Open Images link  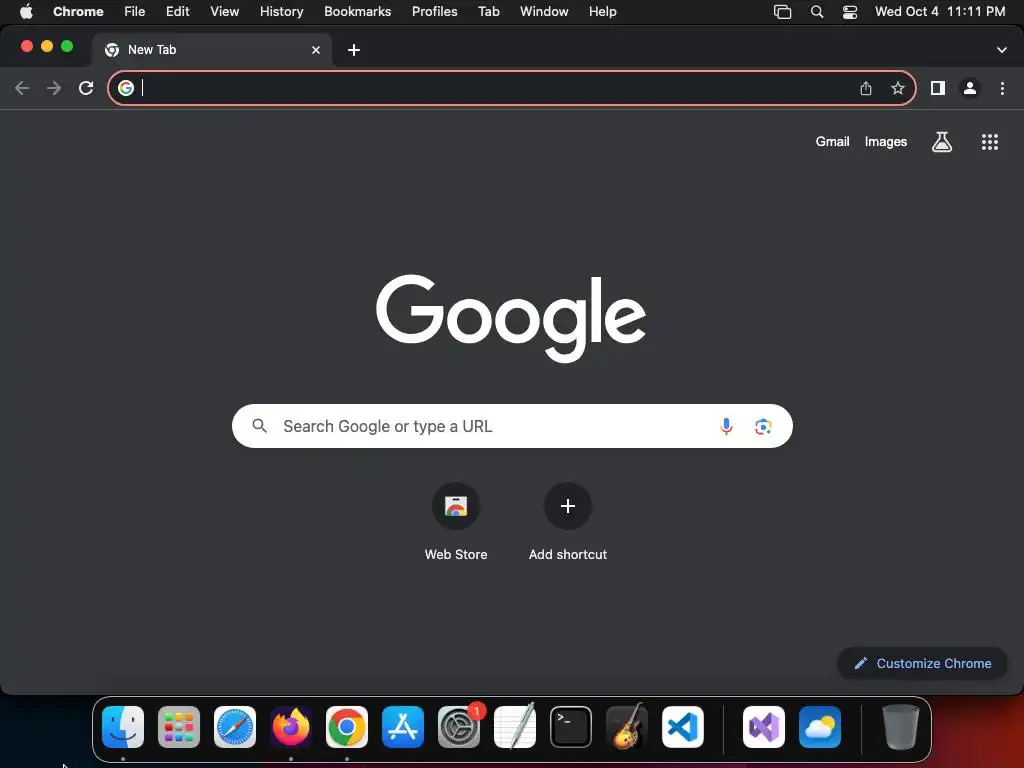point(886,142)
